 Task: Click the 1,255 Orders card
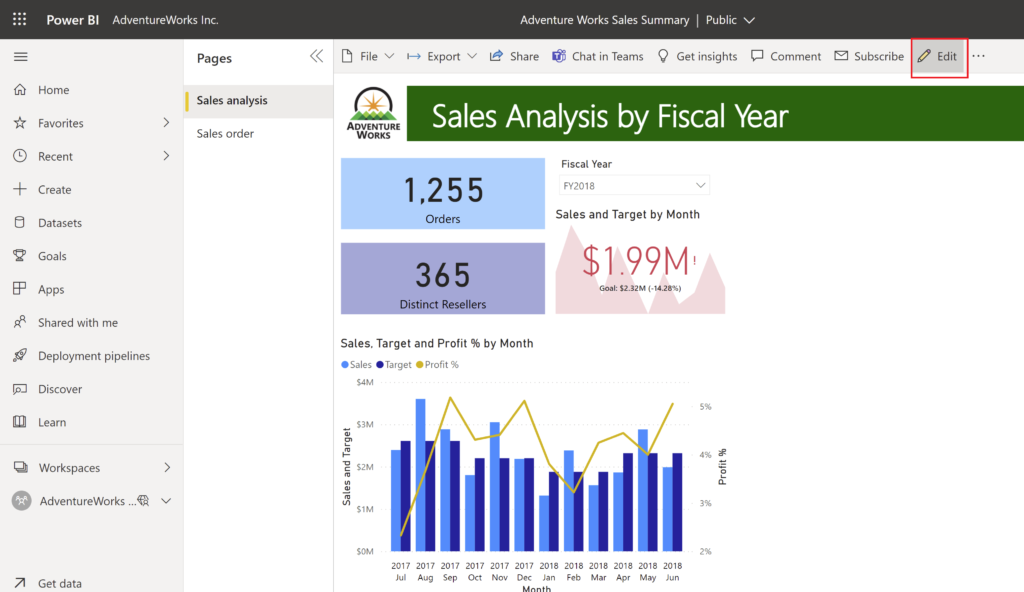443,193
